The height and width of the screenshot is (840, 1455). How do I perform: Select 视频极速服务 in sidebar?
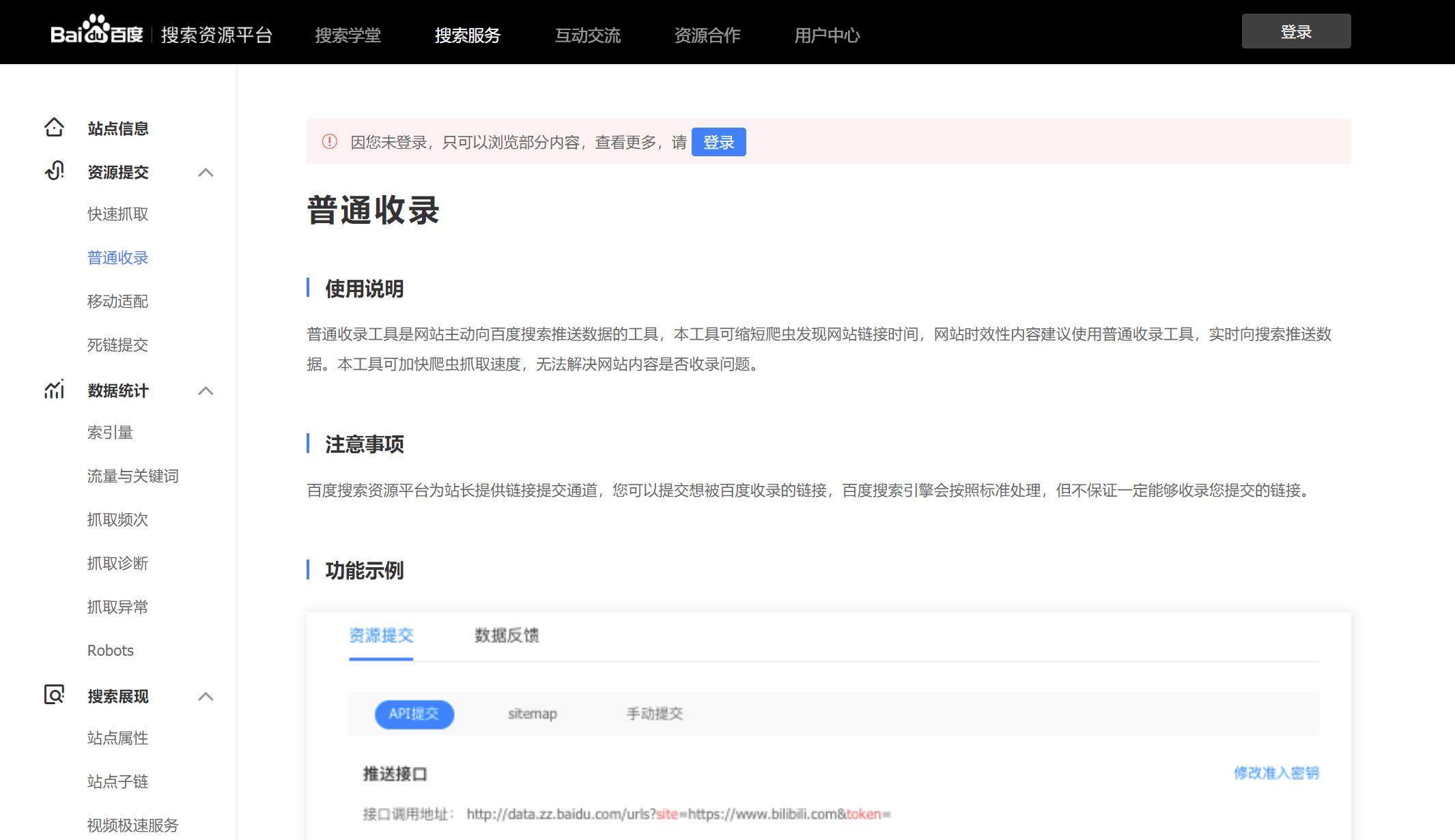(x=133, y=826)
